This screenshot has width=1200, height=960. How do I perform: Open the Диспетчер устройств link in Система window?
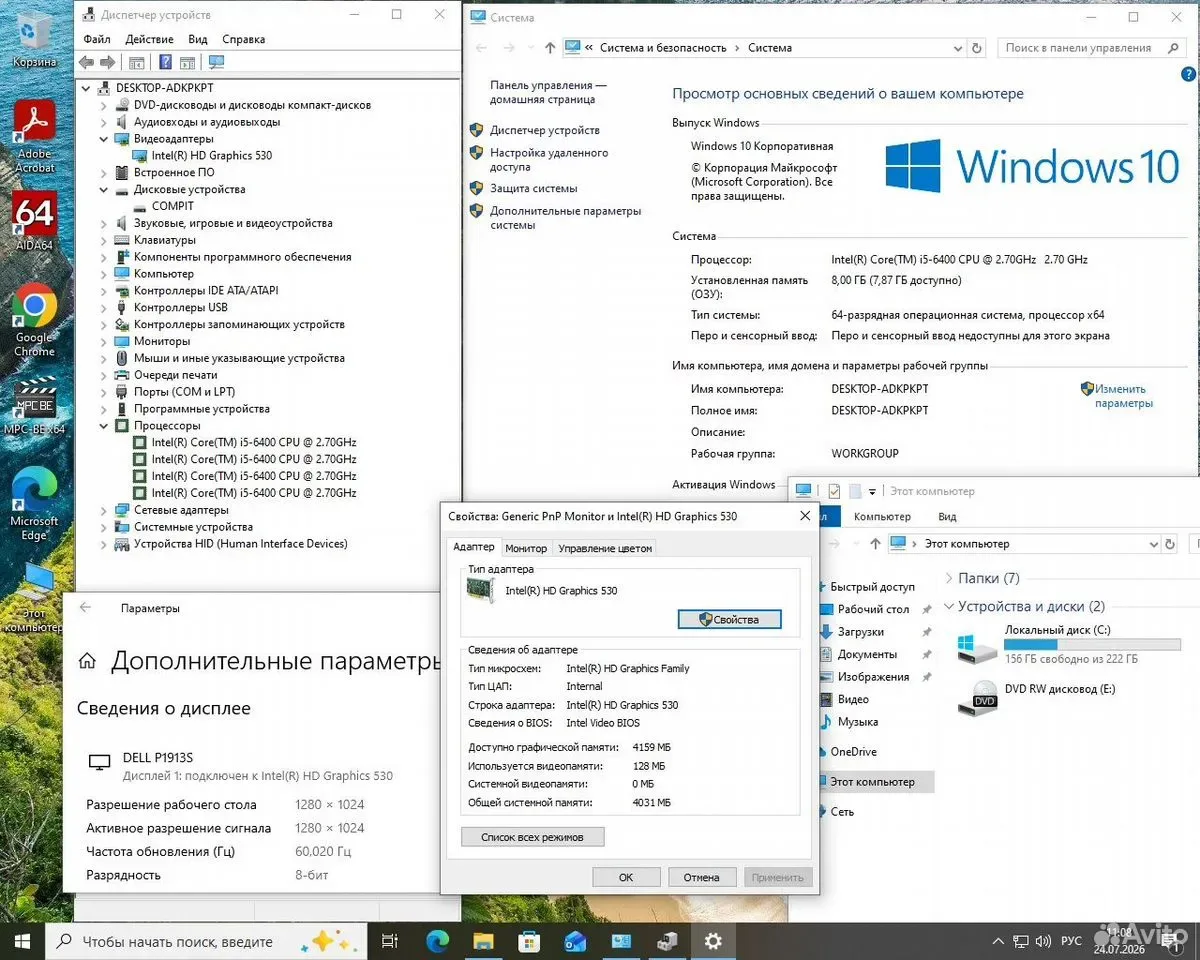pos(545,130)
